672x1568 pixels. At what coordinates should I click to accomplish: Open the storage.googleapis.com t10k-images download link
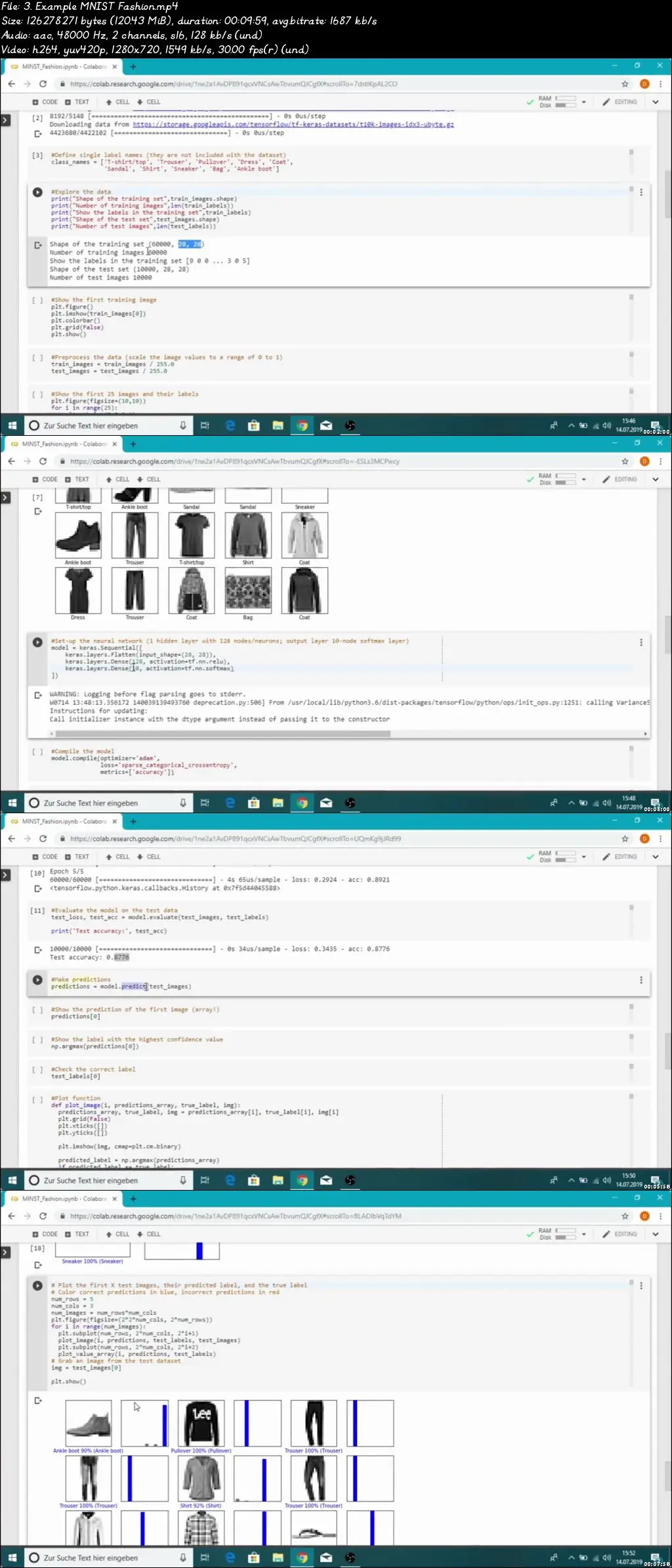pyautogui.click(x=293, y=124)
